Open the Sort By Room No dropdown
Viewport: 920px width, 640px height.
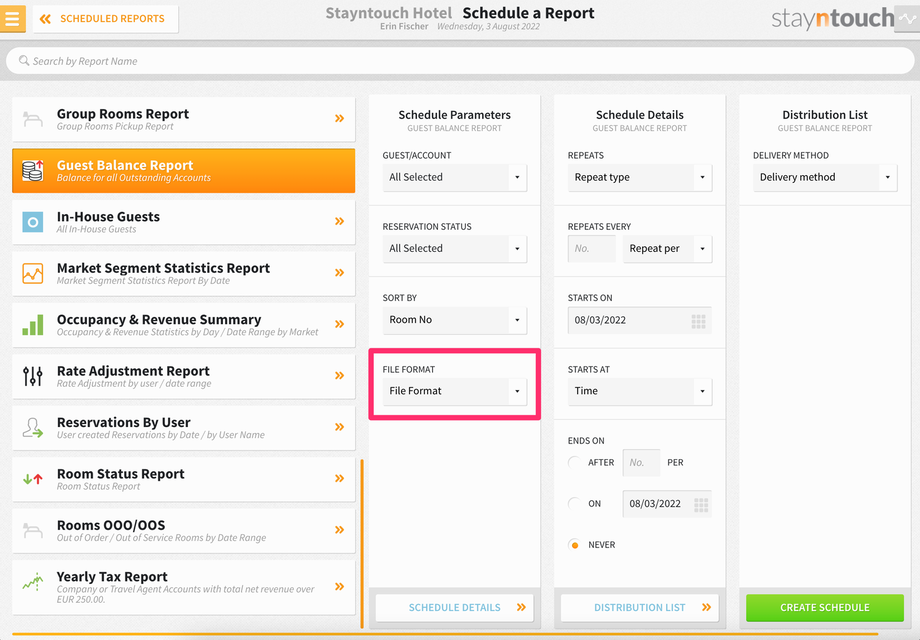point(454,320)
